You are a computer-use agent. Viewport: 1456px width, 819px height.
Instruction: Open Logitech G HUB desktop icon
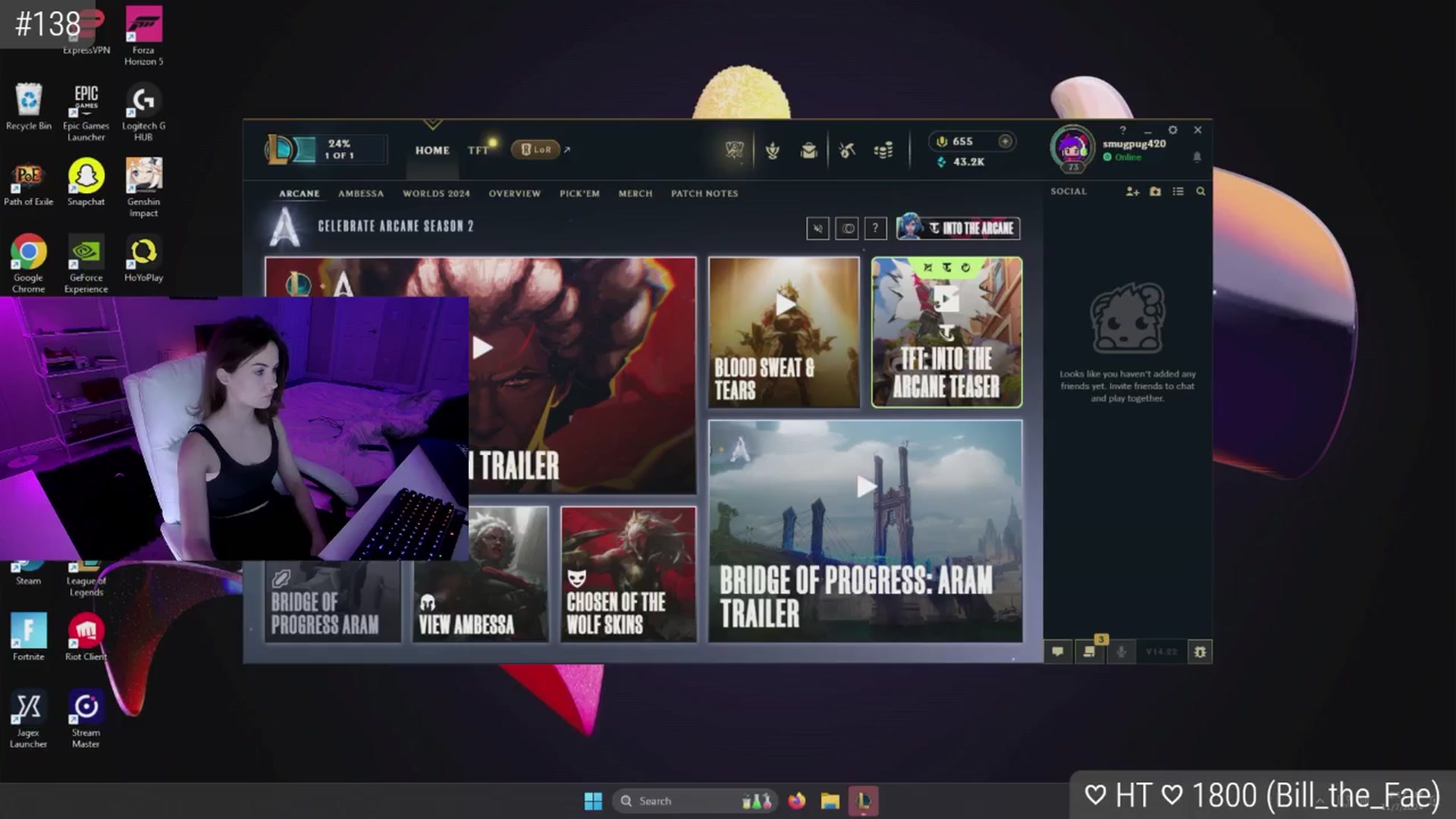tap(143, 111)
